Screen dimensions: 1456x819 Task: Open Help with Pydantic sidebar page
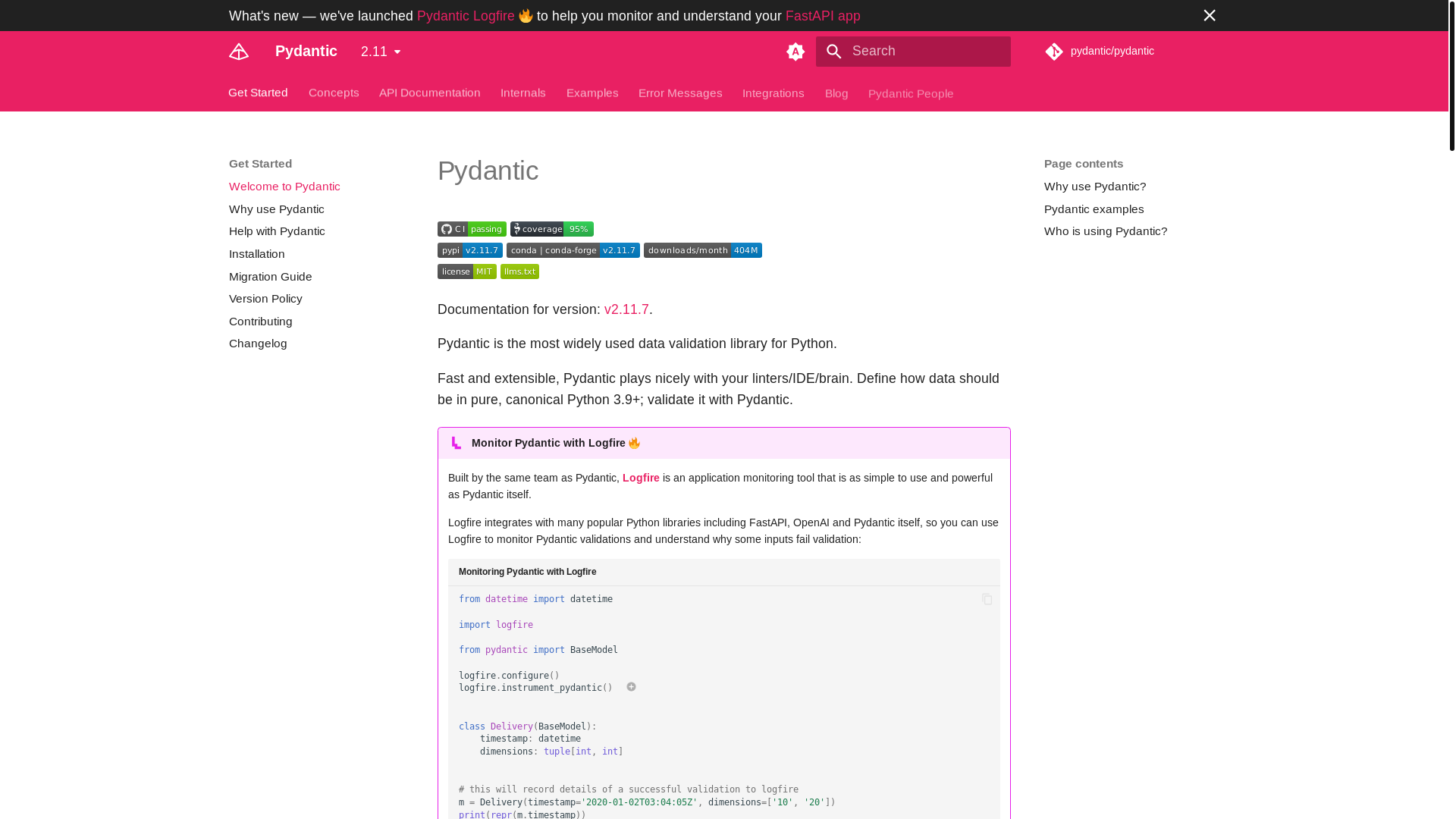pos(277,231)
